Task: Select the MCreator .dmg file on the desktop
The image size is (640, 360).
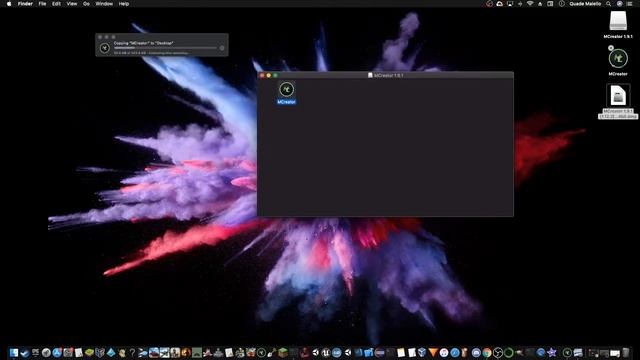Action: 618,96
